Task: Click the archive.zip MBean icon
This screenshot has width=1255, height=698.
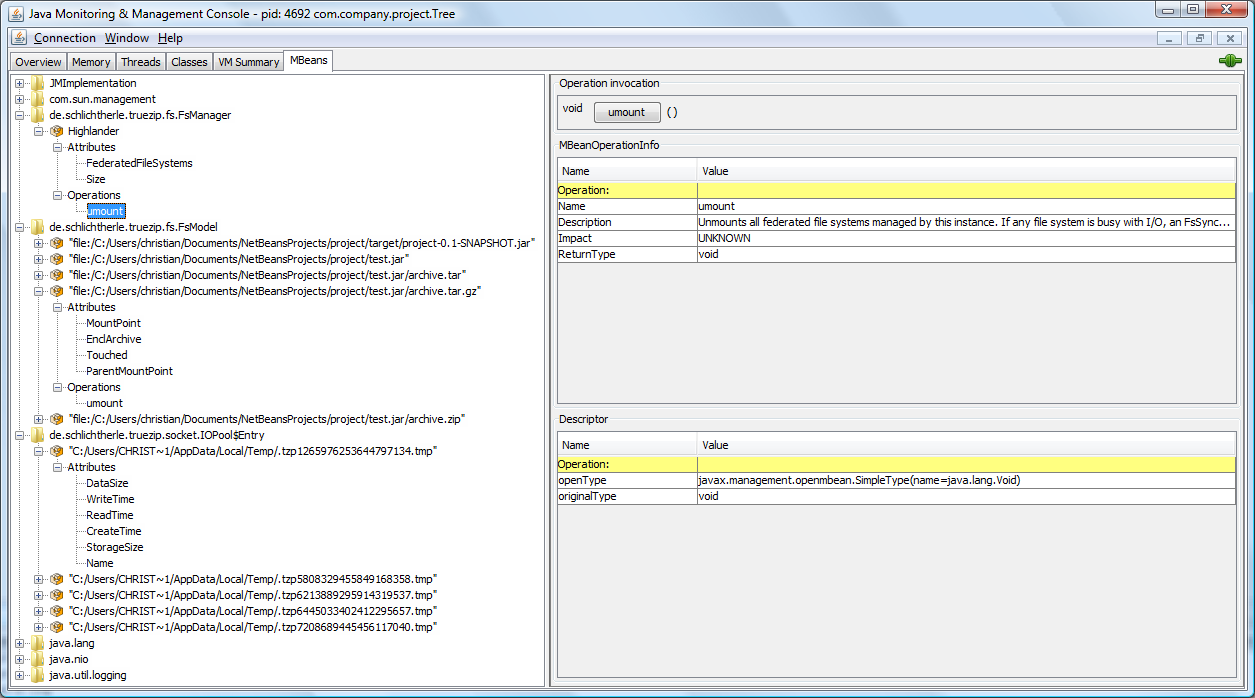Action: [x=57, y=419]
